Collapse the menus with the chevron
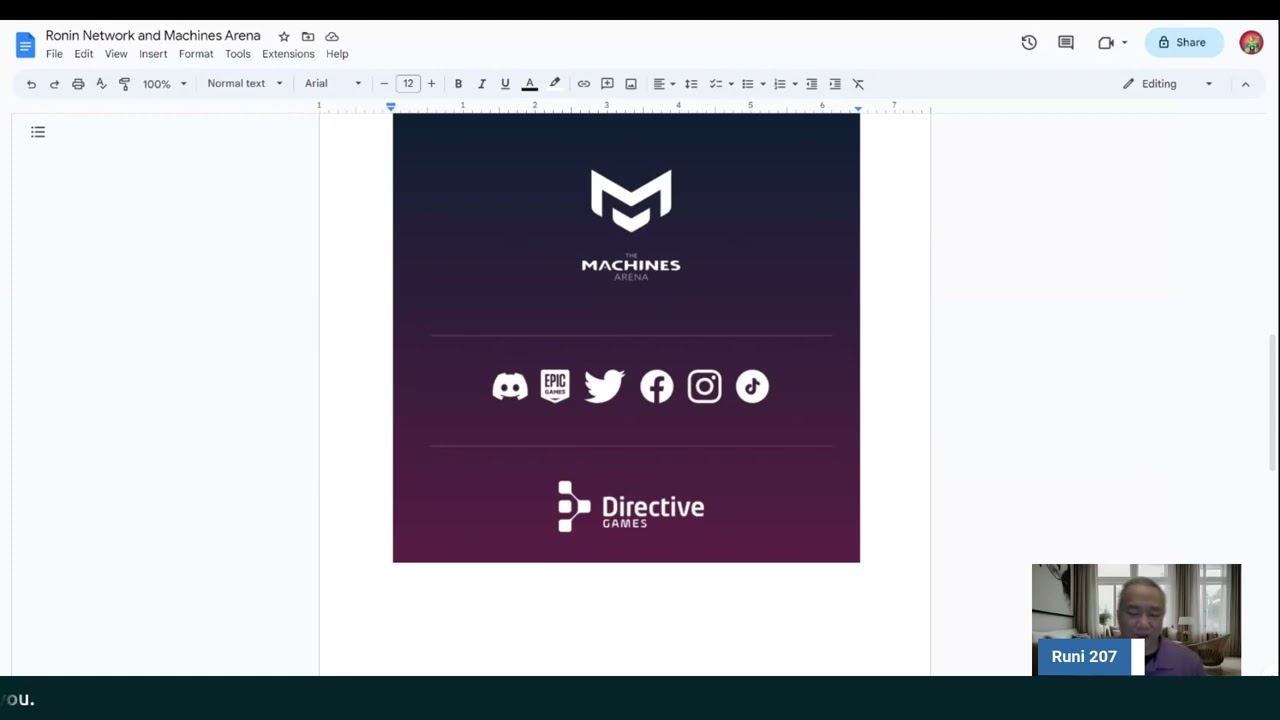 (x=1245, y=84)
